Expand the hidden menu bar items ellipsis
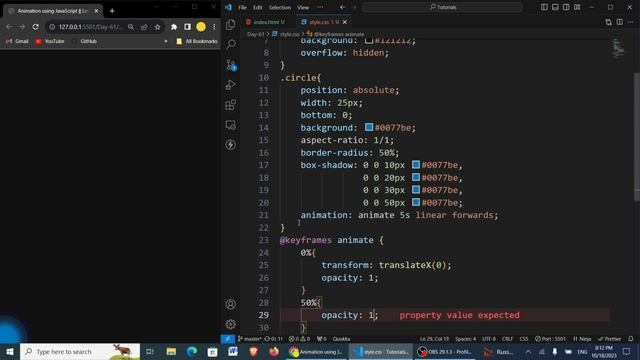The image size is (640, 360). (320, 7)
